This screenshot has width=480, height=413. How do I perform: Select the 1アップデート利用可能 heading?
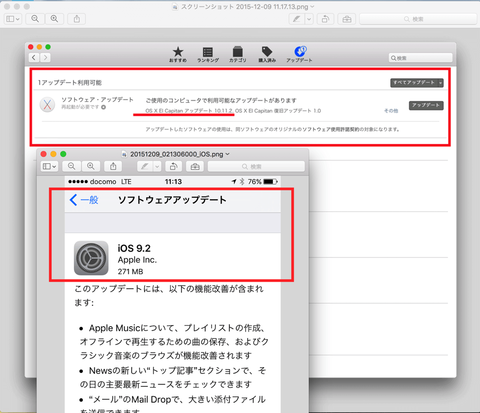tap(70, 83)
